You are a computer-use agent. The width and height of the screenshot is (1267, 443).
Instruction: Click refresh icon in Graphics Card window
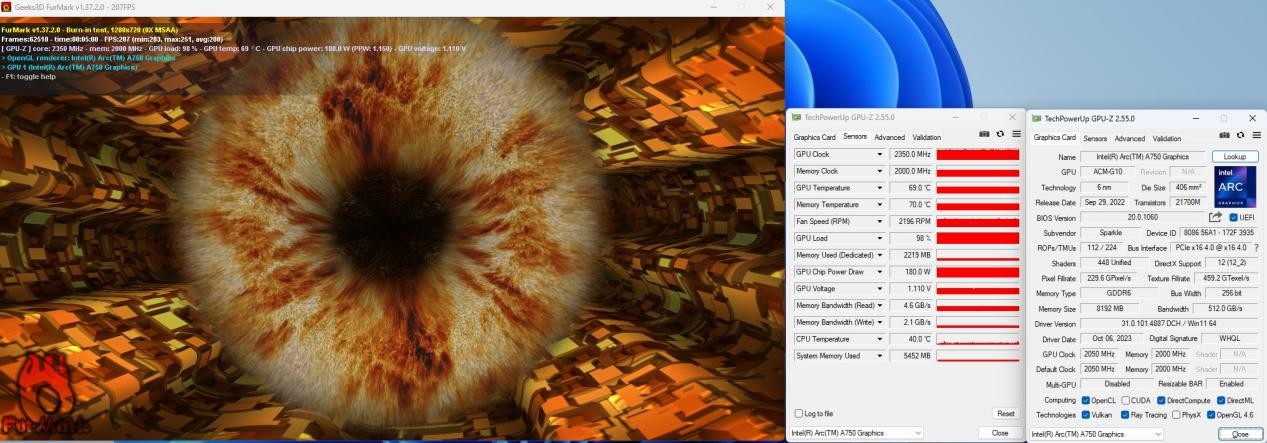coord(1240,135)
